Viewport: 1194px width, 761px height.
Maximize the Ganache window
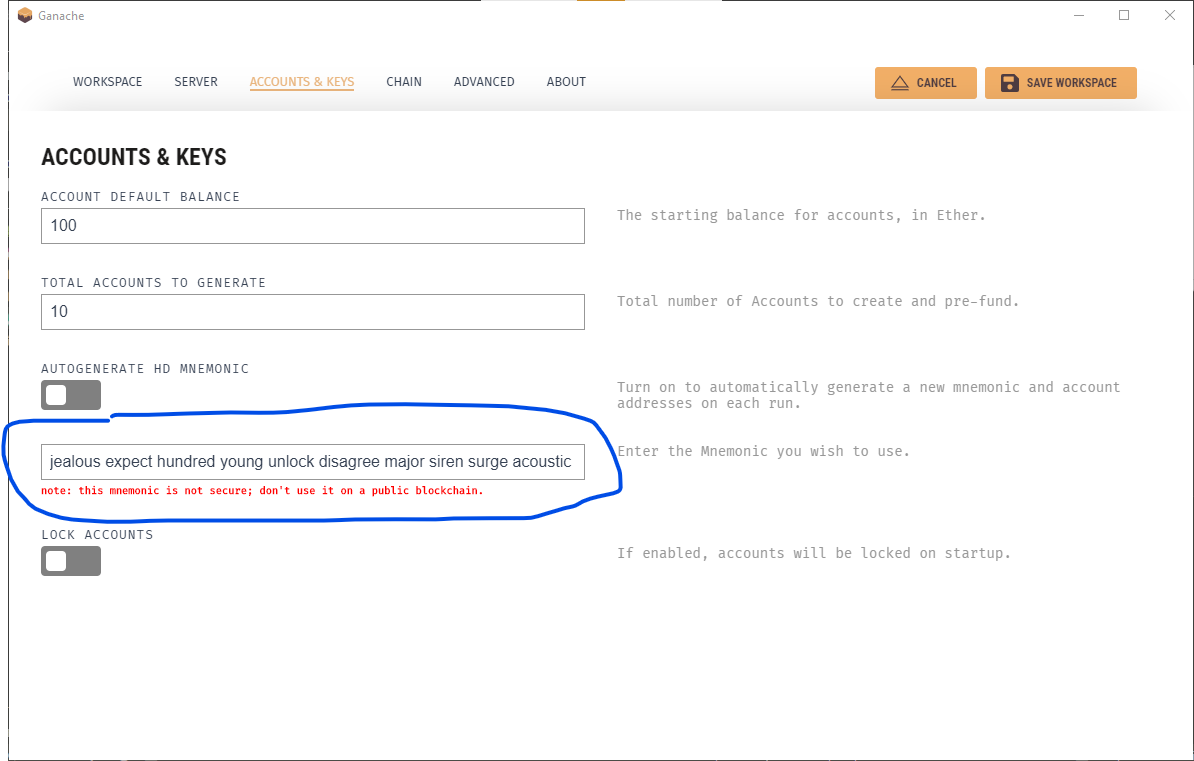[1123, 15]
